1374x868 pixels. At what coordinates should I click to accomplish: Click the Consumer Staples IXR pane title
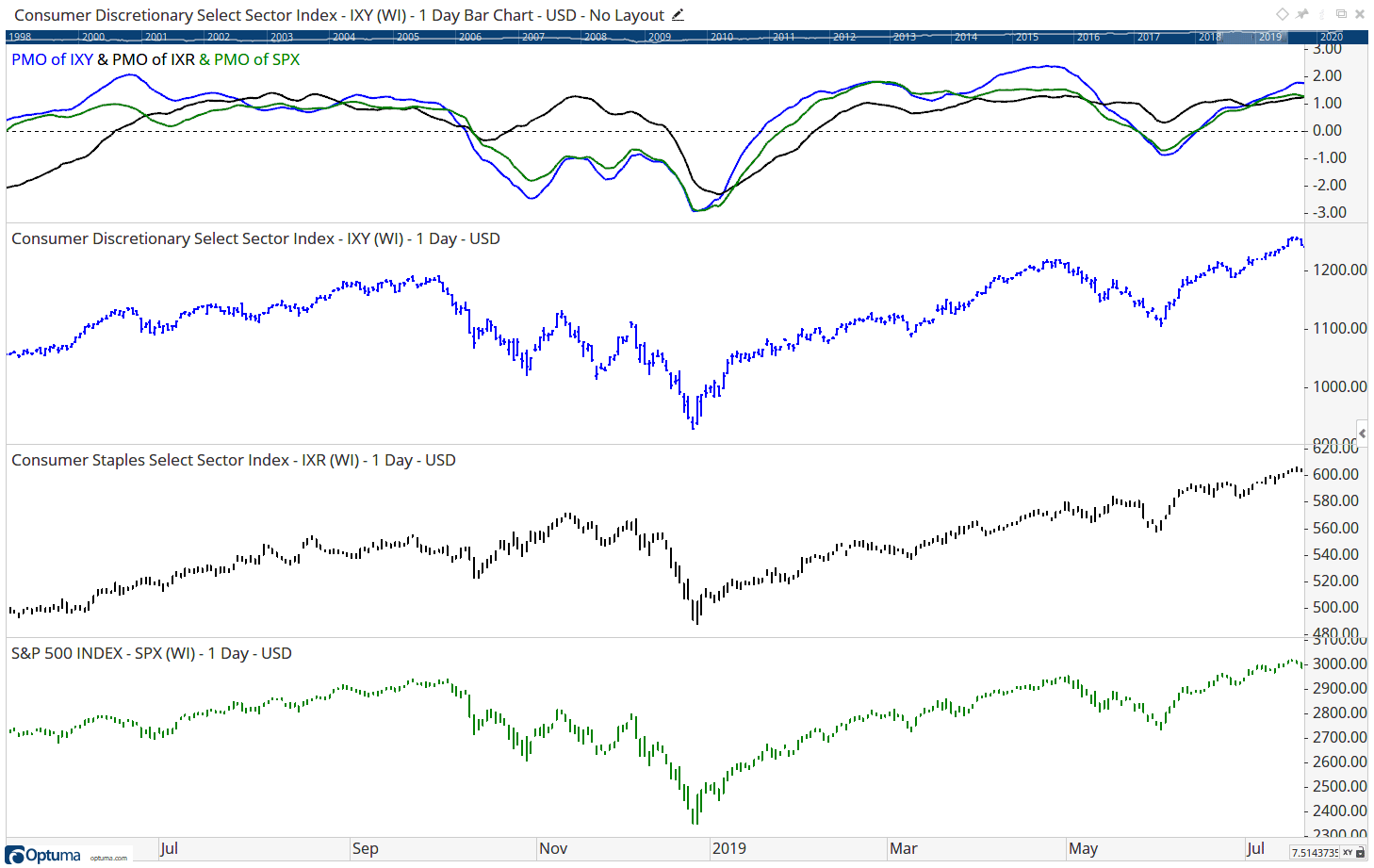[x=233, y=460]
